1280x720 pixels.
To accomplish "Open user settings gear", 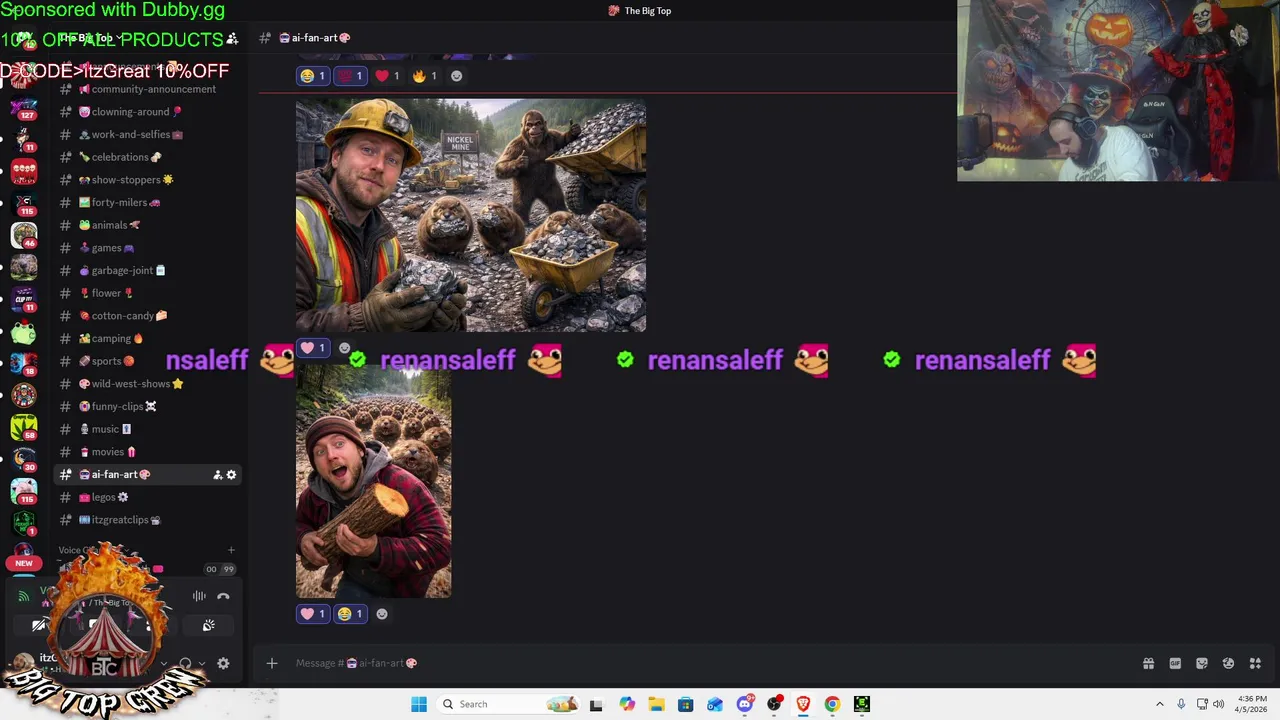I will [223, 663].
